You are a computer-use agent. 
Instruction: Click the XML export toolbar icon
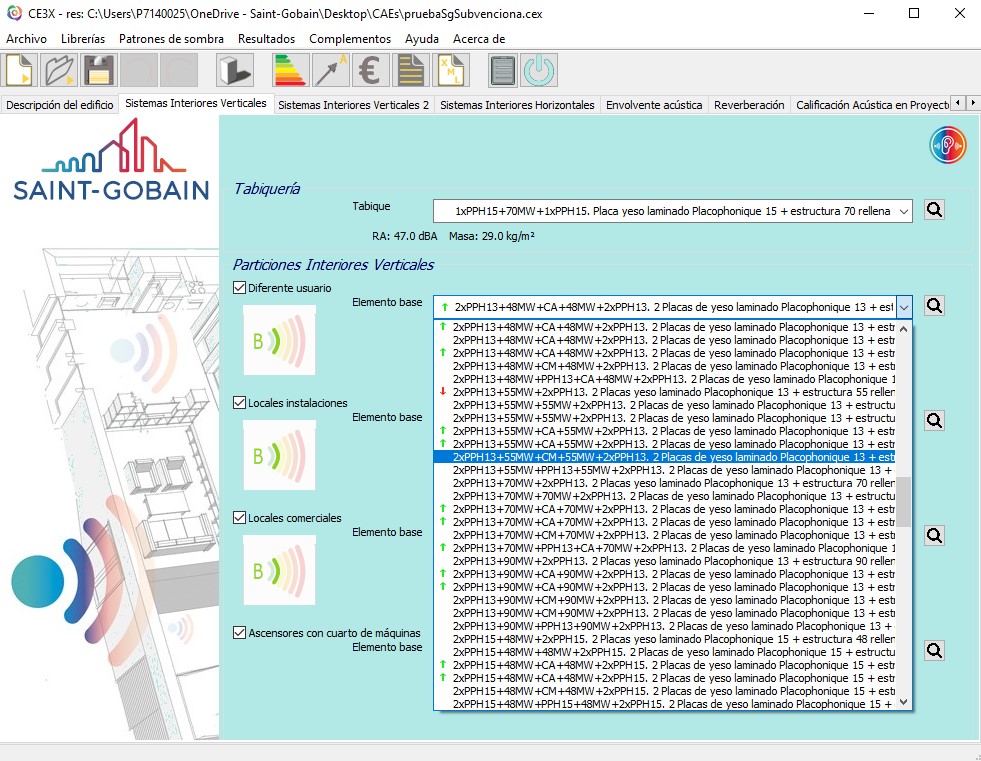tap(450, 71)
